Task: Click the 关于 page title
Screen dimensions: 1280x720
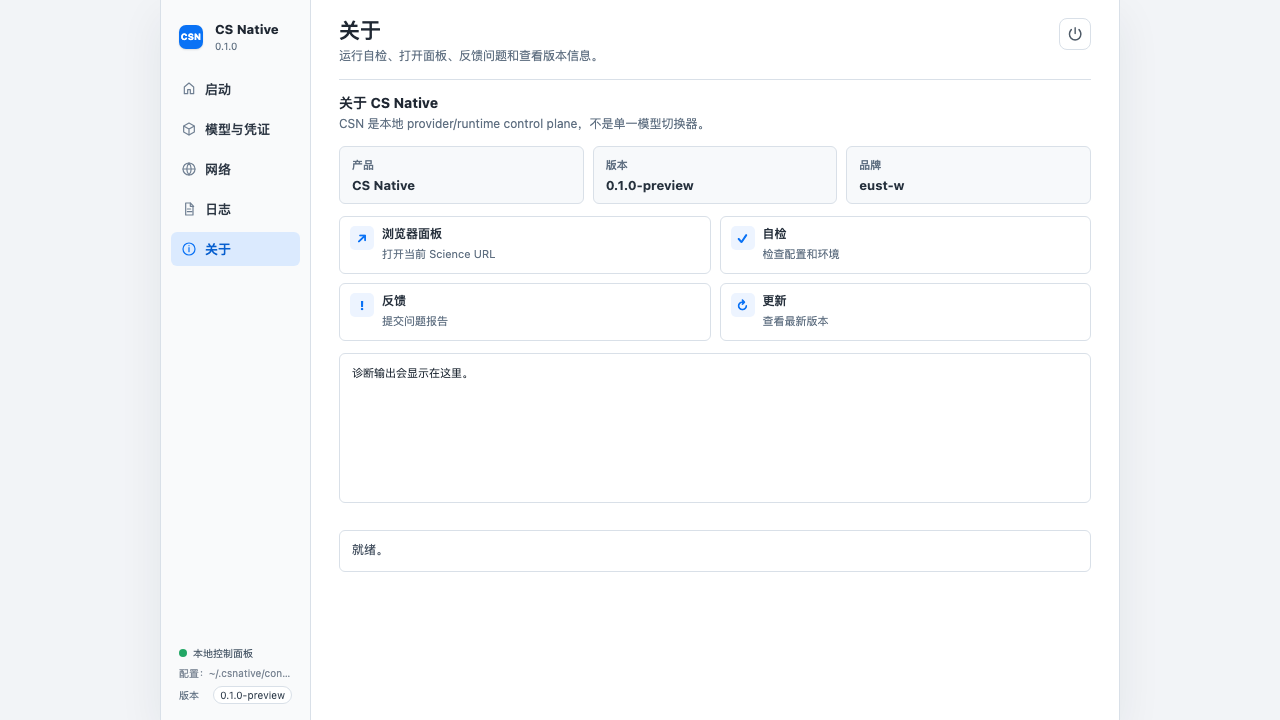Action: coord(360,31)
